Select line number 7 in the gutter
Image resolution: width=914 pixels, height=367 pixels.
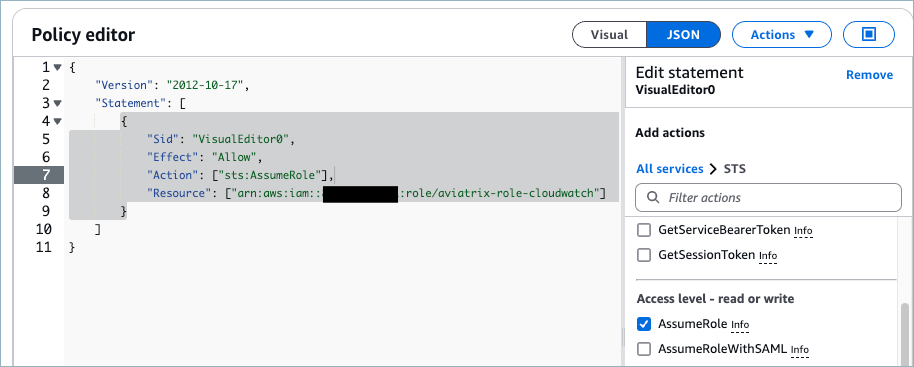[39, 175]
